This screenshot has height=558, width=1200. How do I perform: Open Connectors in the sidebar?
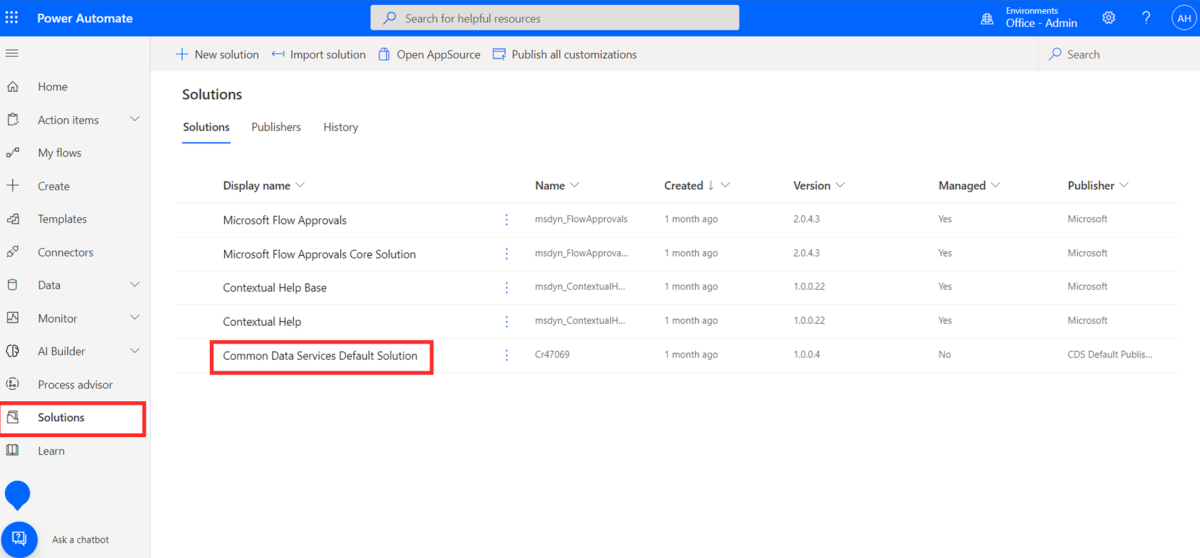(66, 252)
